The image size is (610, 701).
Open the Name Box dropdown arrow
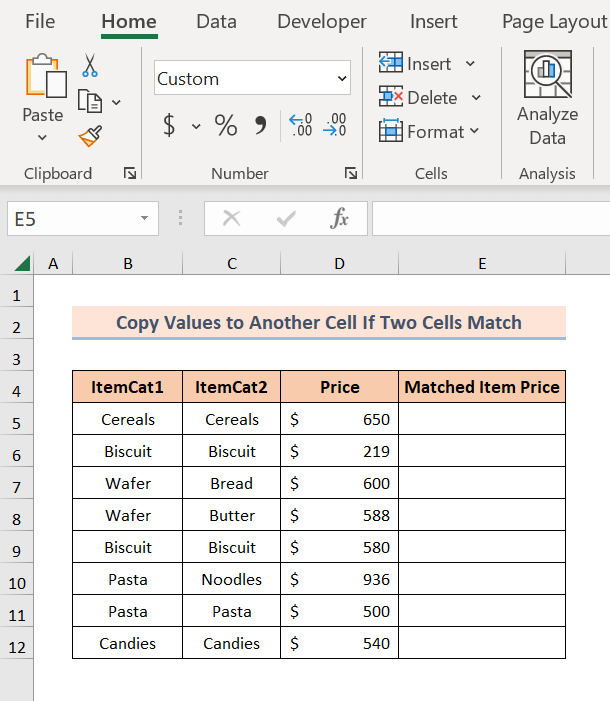[144, 218]
